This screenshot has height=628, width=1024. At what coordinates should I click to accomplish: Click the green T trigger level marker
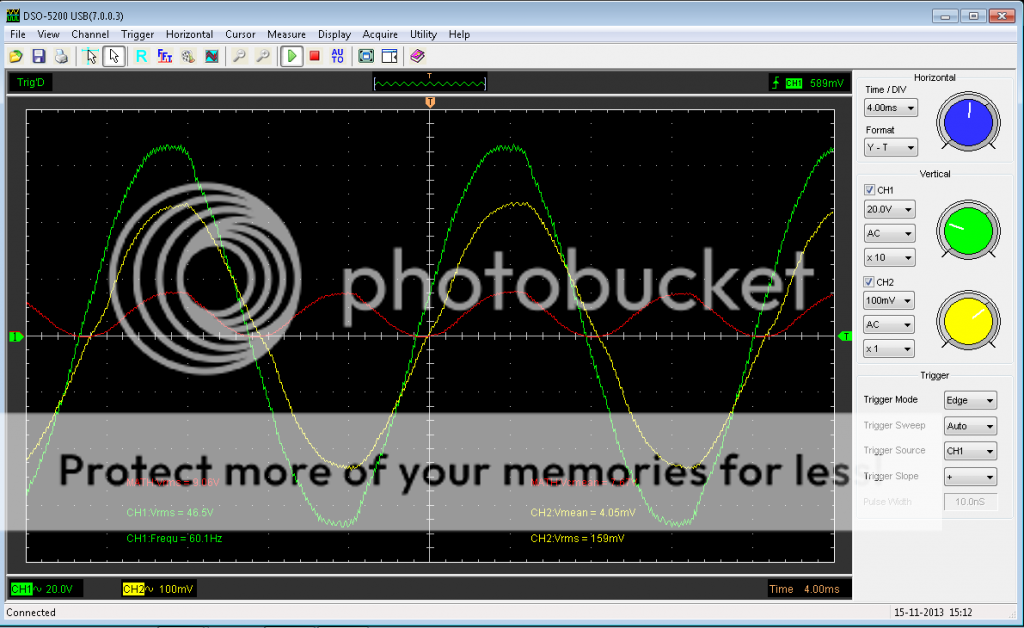pos(845,336)
